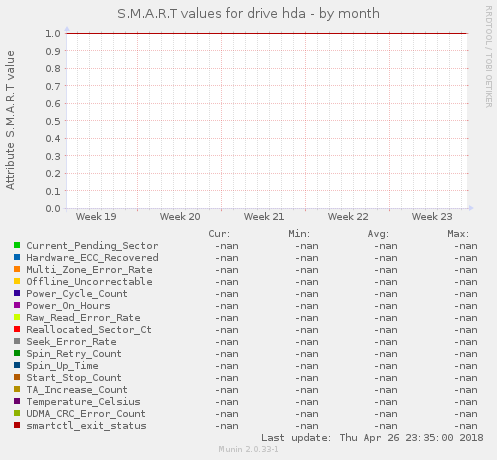Select the Hardware_ECC_Recovered legend label
The width and height of the screenshot is (497, 460).
(92, 258)
